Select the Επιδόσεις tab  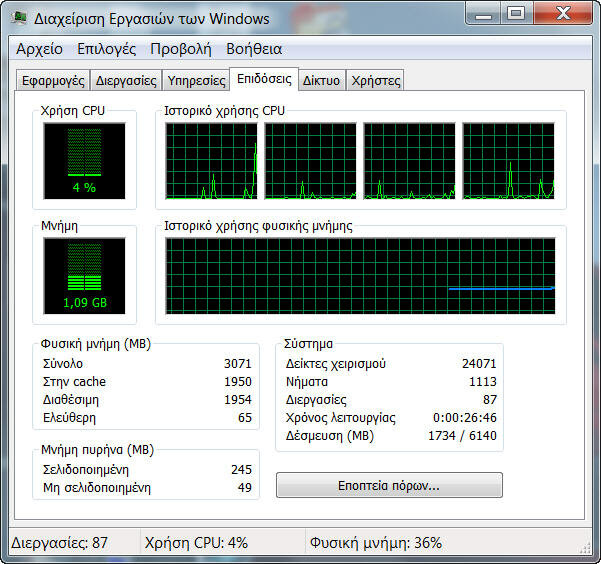[264, 79]
